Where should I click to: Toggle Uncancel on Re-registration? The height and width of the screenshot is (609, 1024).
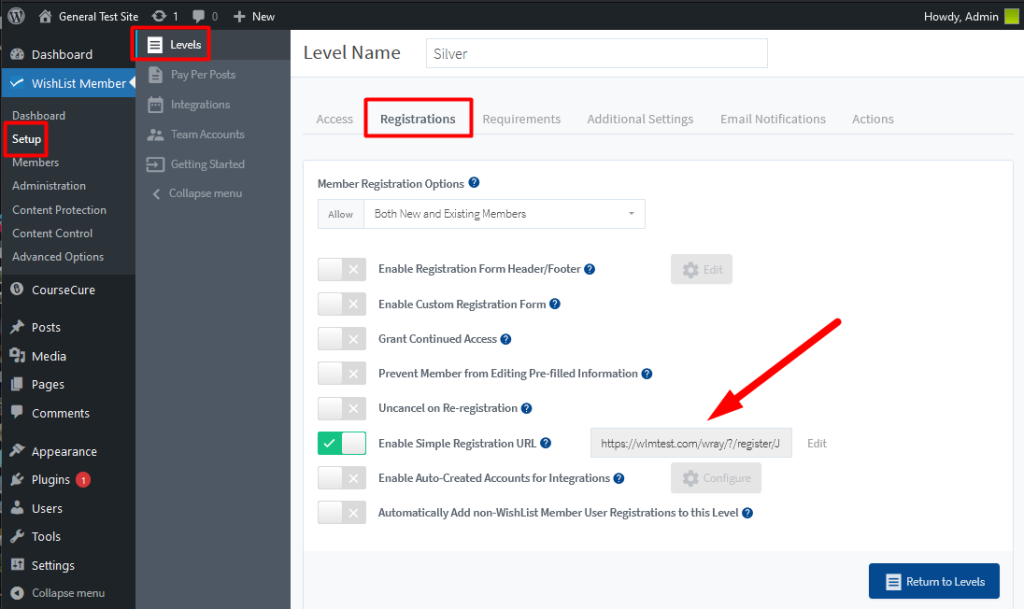[x=342, y=409]
